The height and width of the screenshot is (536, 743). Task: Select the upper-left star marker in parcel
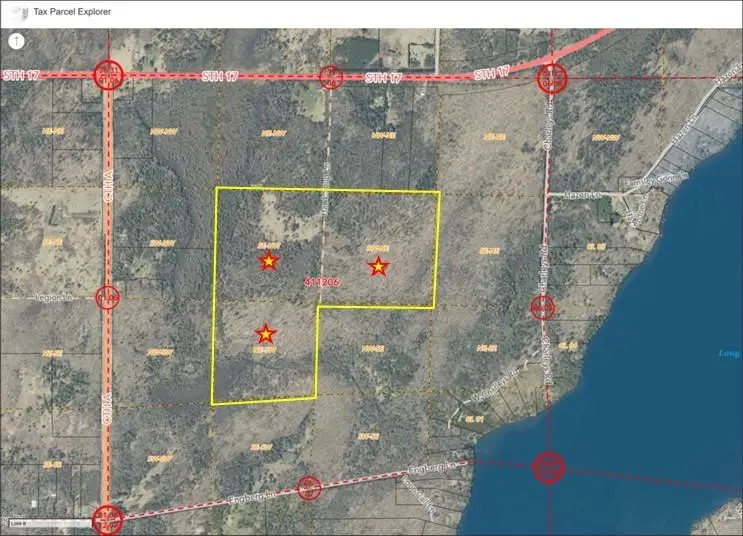pos(268,261)
